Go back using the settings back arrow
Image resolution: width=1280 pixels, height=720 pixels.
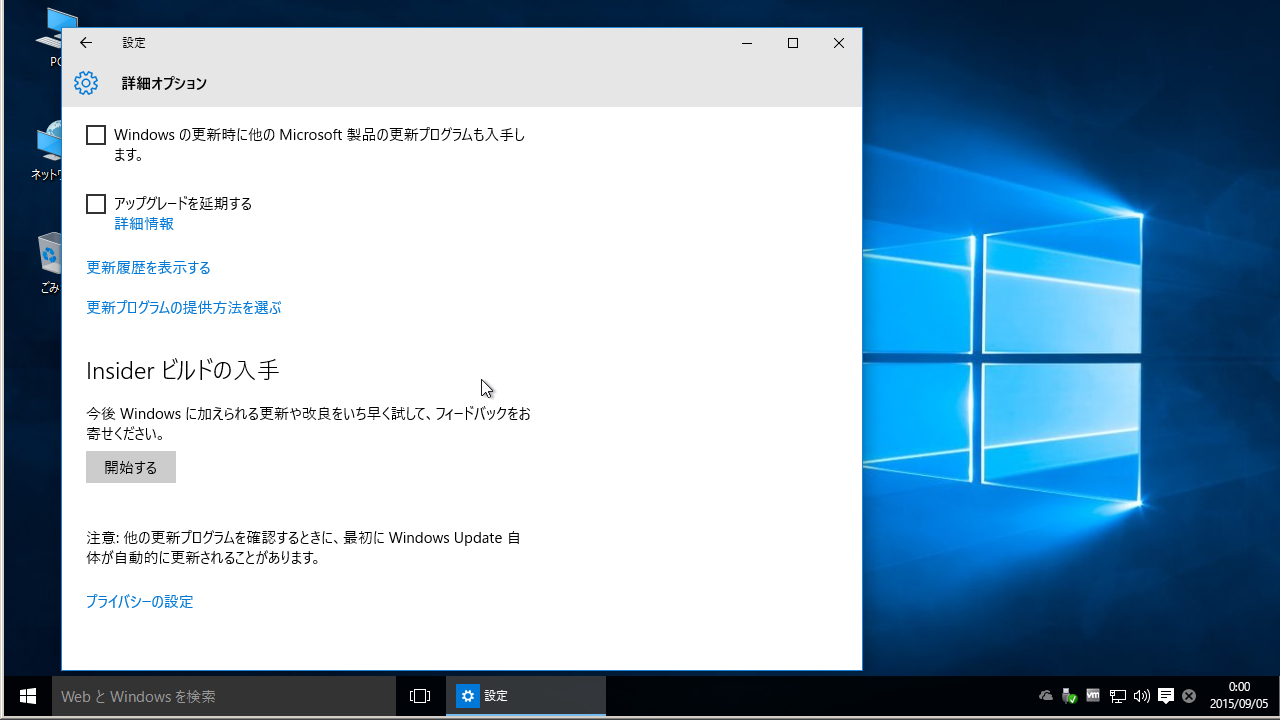pyautogui.click(x=86, y=43)
